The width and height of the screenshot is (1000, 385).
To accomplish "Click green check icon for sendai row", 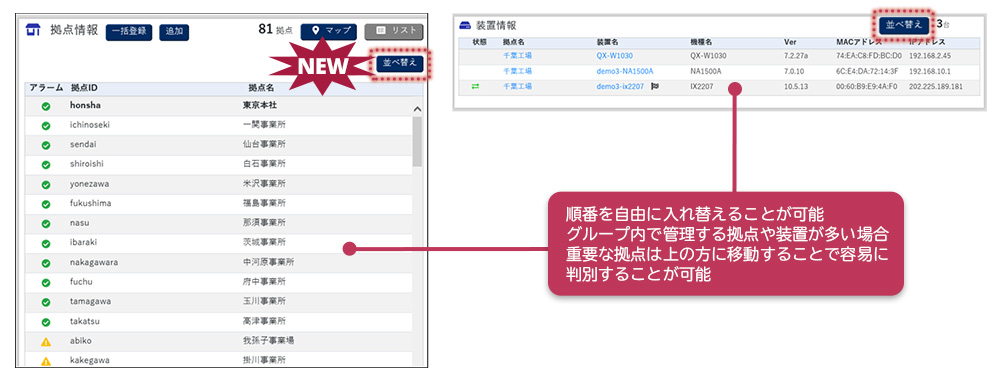I will coord(46,145).
